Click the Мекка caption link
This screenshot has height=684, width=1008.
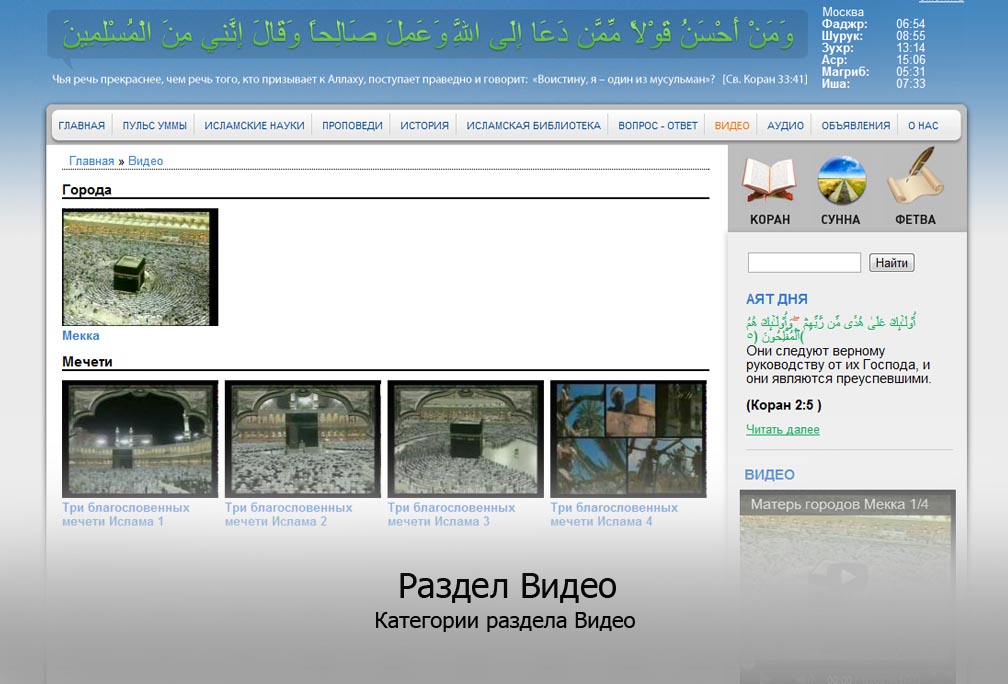81,336
